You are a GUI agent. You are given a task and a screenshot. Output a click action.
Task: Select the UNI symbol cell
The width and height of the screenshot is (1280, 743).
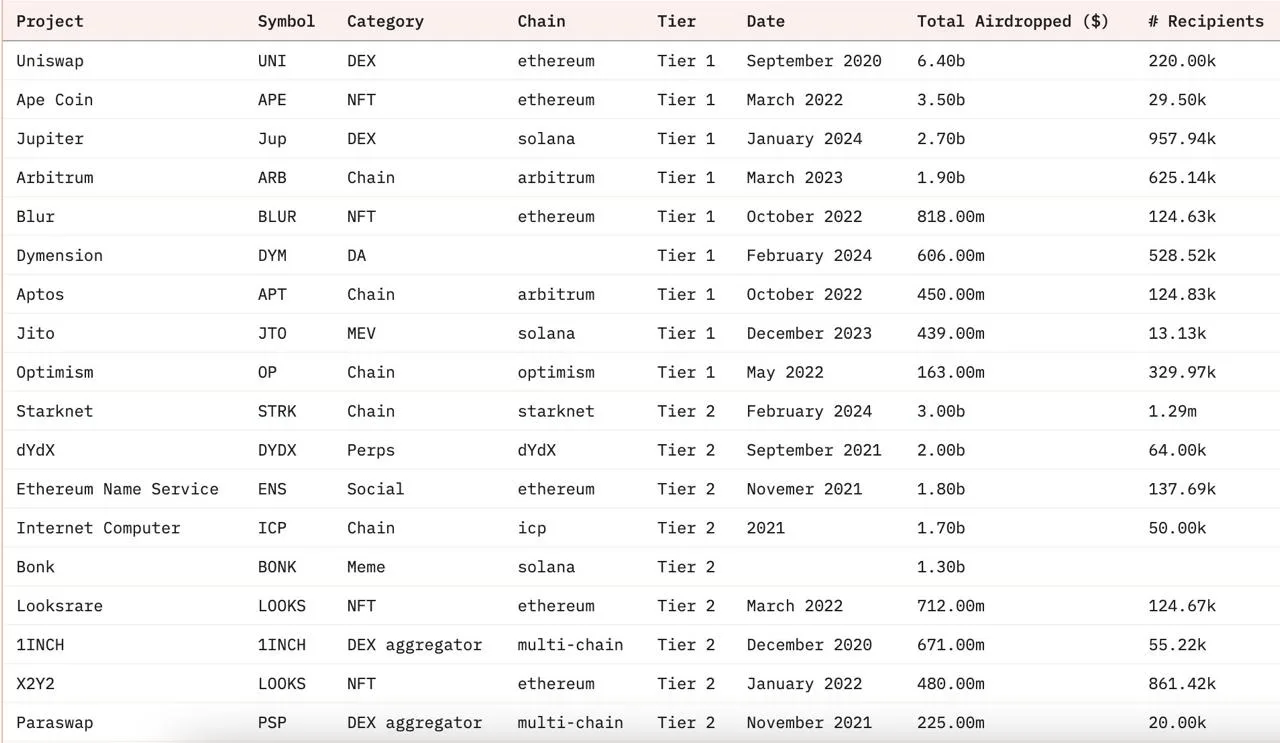[x=272, y=61]
